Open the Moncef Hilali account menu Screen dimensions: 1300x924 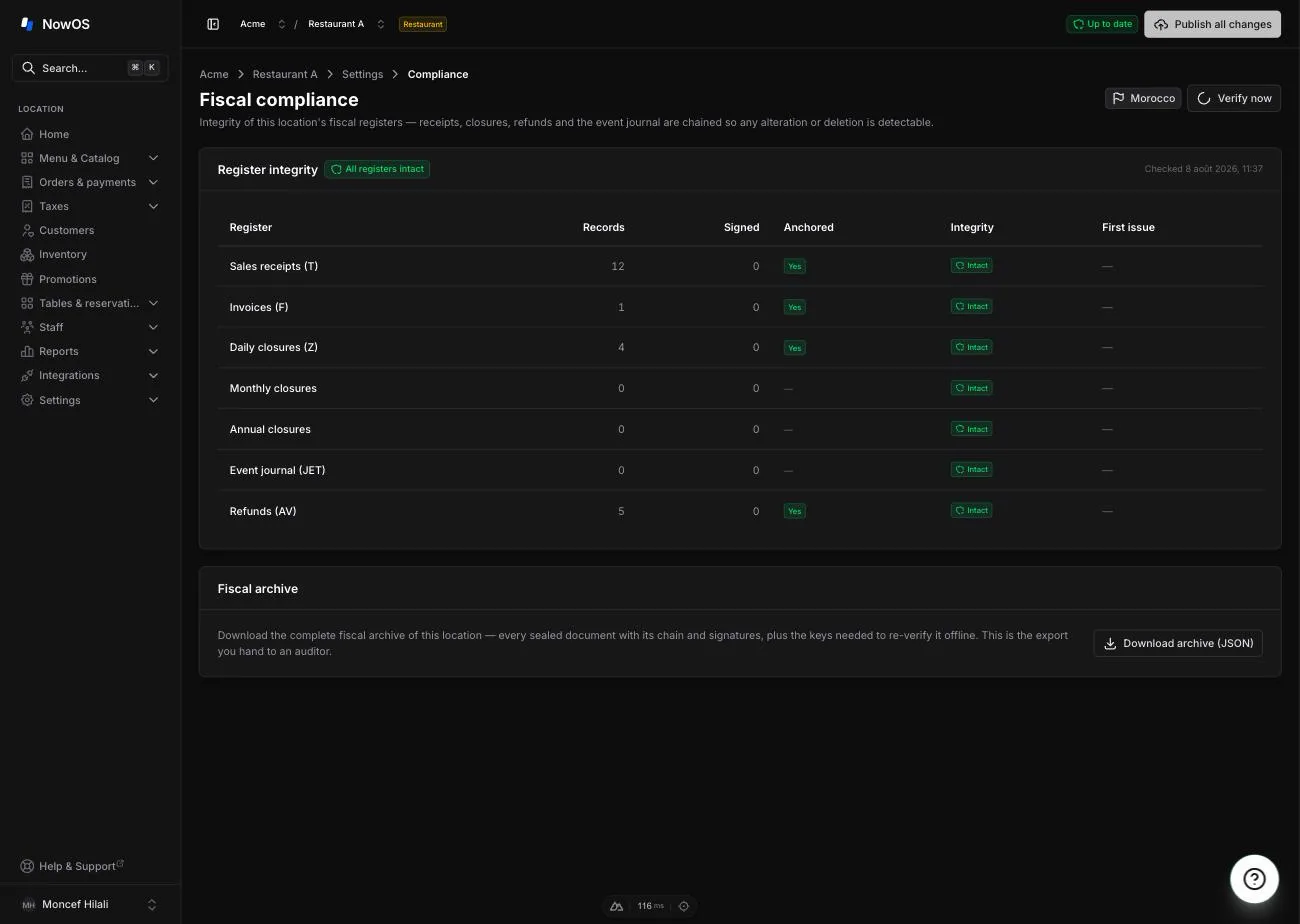tap(90, 905)
